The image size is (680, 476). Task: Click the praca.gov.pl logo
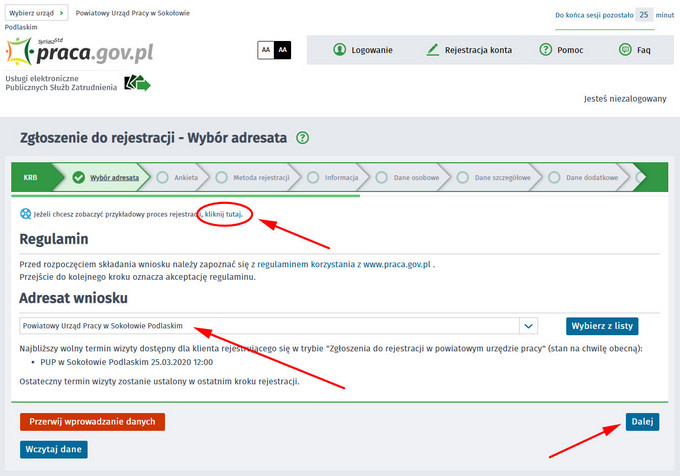tap(79, 52)
